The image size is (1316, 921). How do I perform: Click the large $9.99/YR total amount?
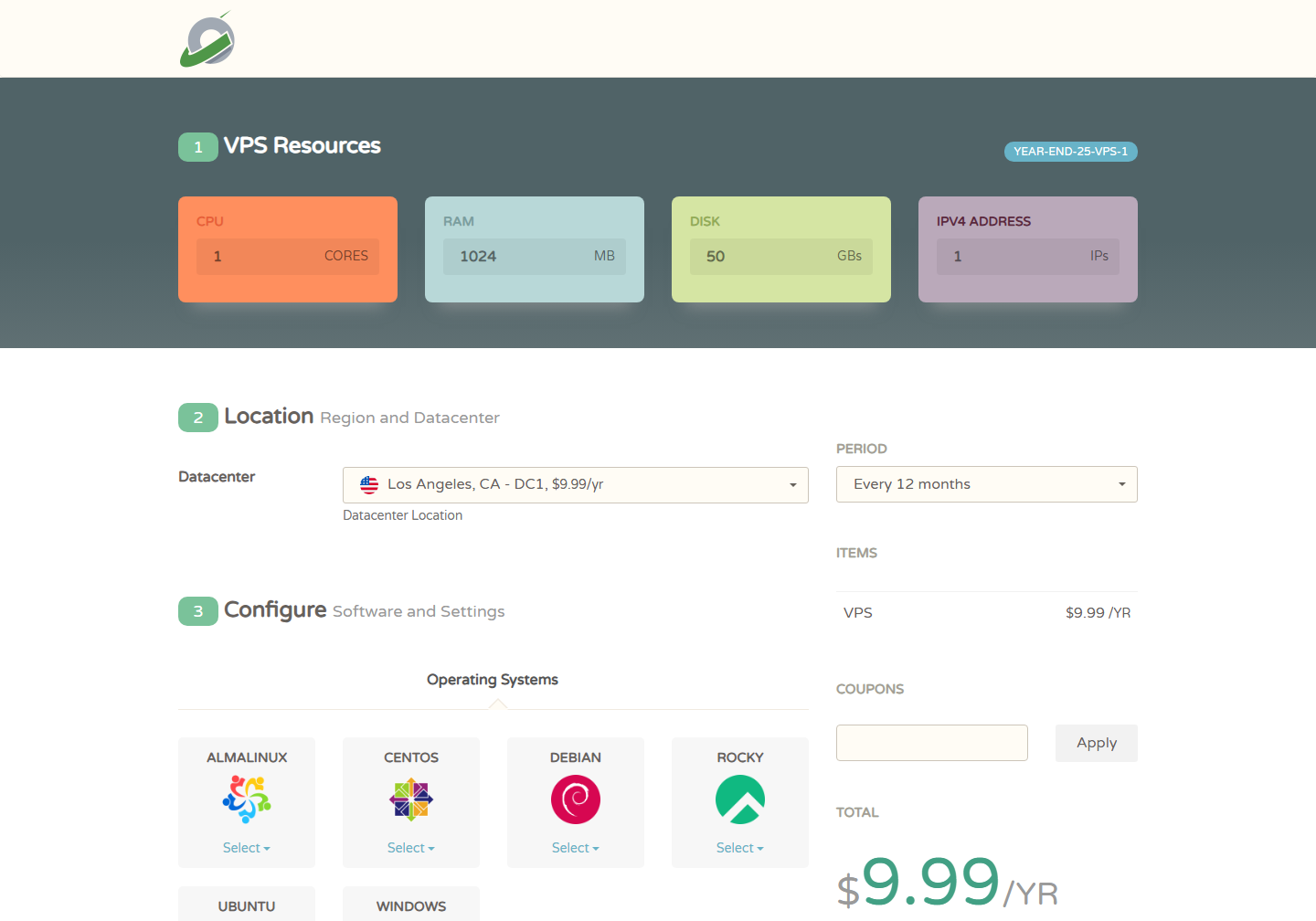[x=948, y=884]
